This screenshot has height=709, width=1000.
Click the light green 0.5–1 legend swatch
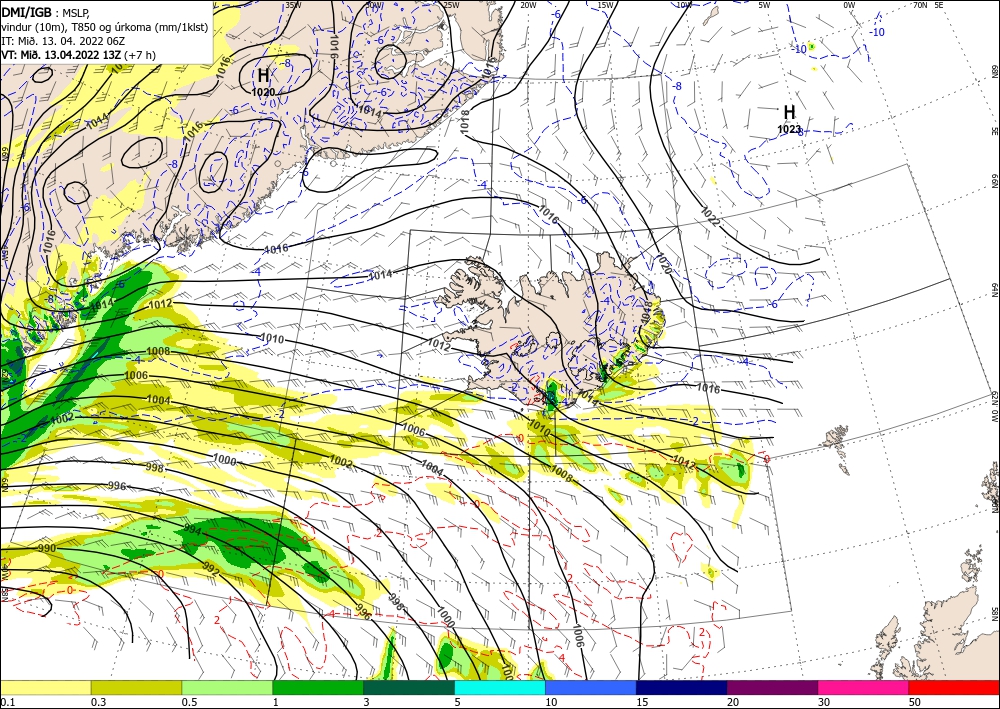coord(227,687)
